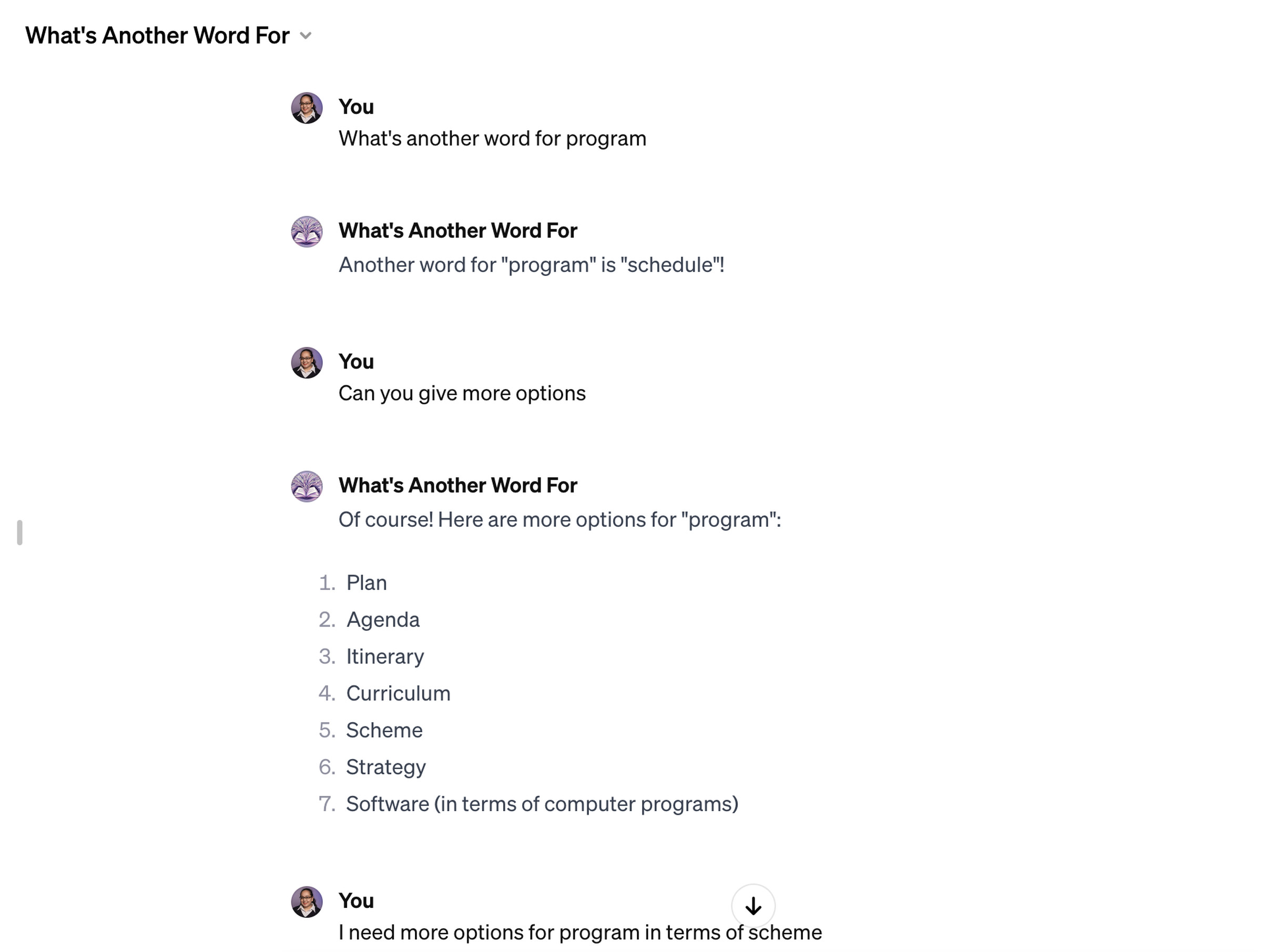The width and height of the screenshot is (1262, 952).
Task: Click GPT name label above the "schedule" answer
Action: (x=457, y=230)
